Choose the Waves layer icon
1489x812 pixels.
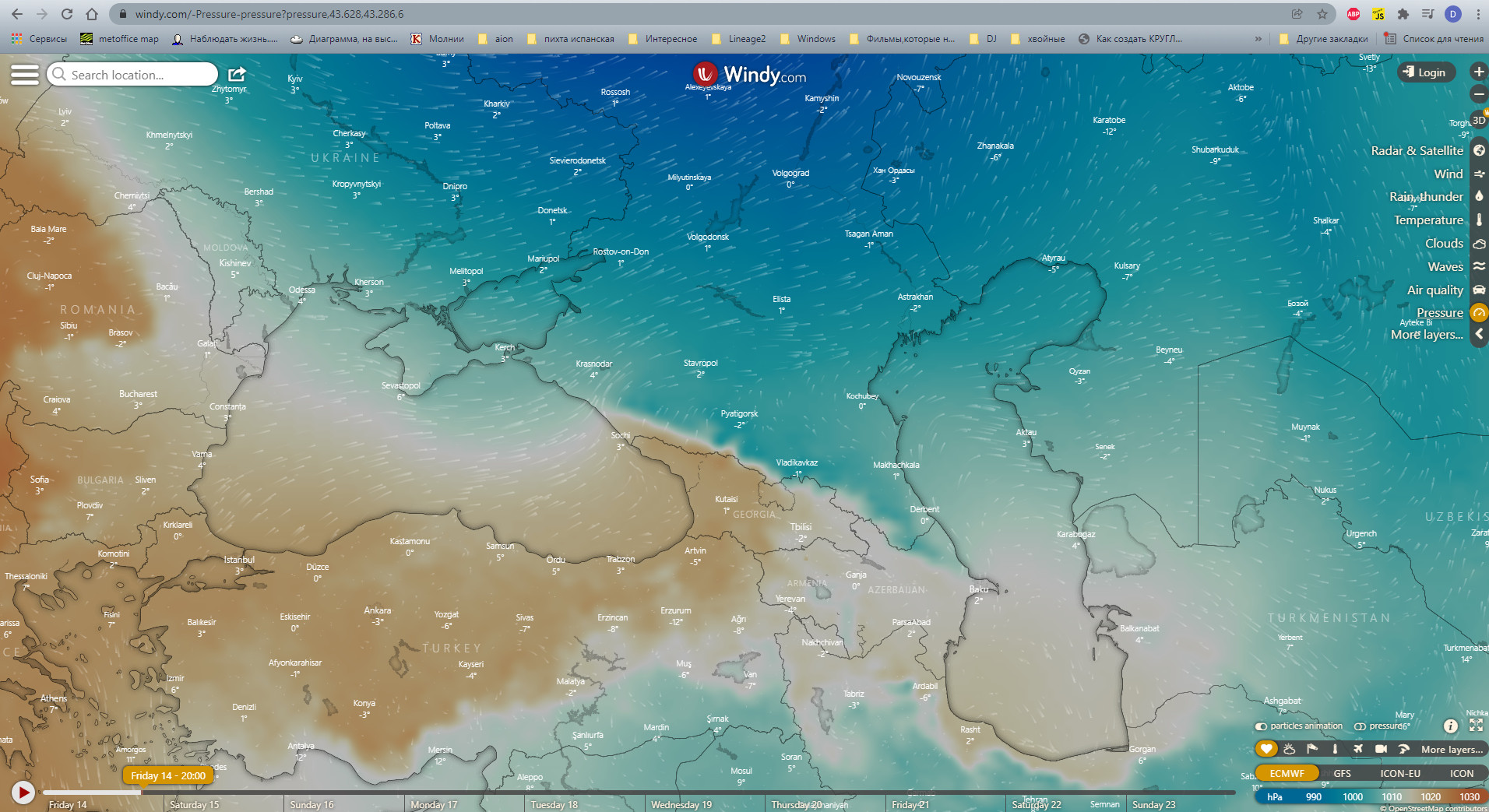[1478, 266]
